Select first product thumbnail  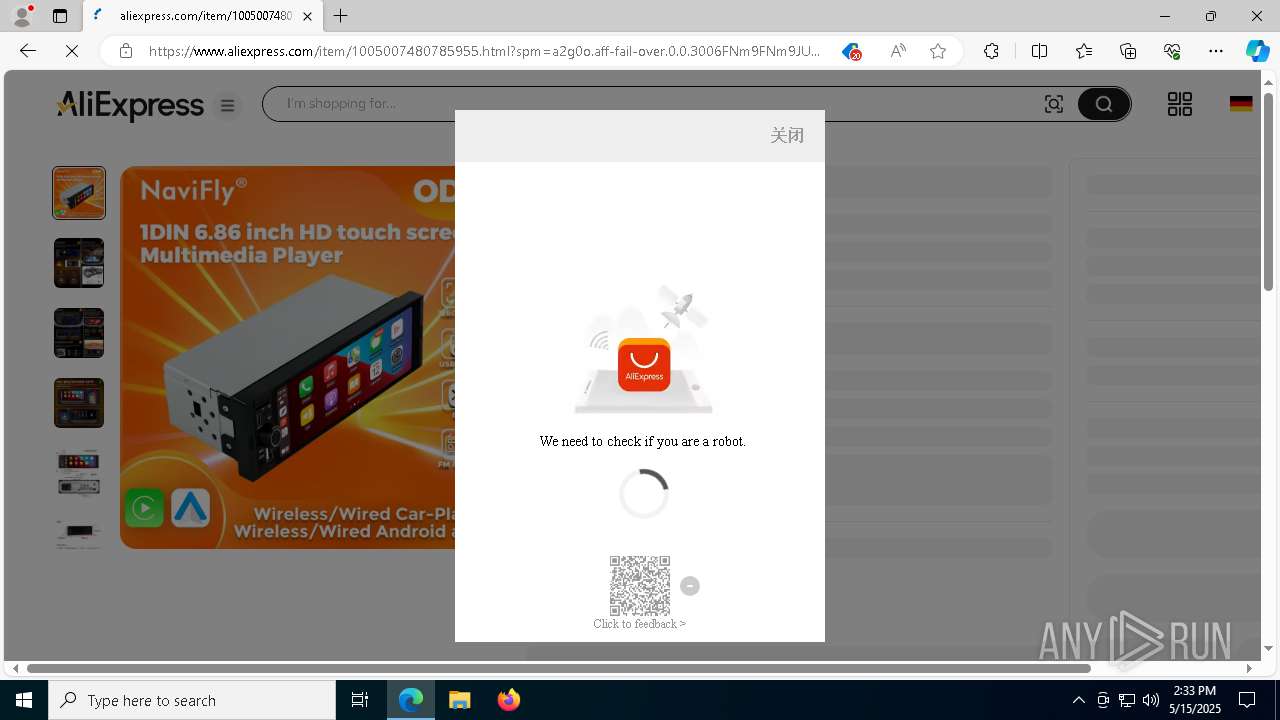pyautogui.click(x=79, y=193)
